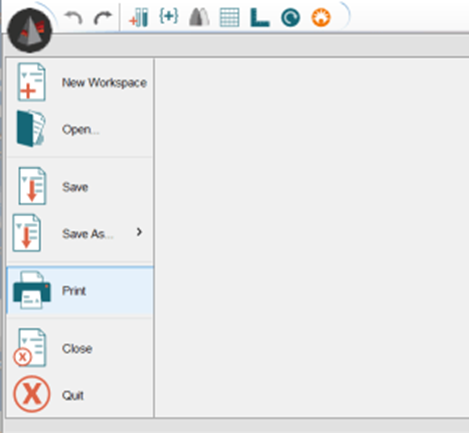Quit the application from the menu
Image resolution: width=469 pixels, height=433 pixels.
point(80,395)
